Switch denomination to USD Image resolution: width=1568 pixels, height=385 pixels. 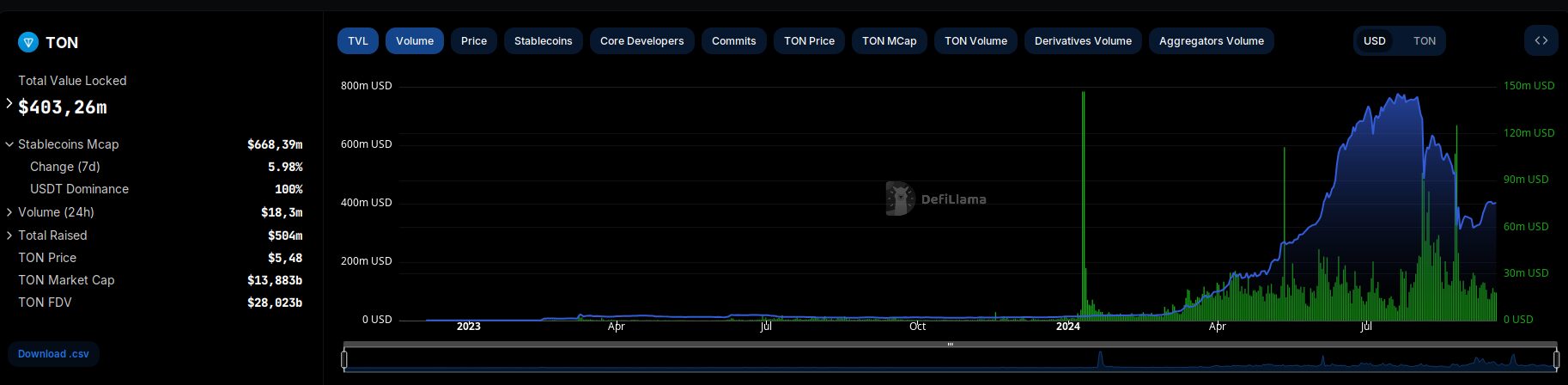pos(1375,40)
